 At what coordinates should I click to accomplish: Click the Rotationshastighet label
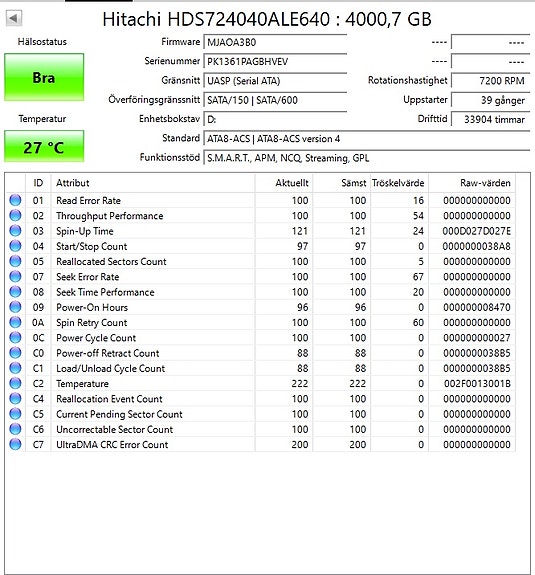pos(407,80)
